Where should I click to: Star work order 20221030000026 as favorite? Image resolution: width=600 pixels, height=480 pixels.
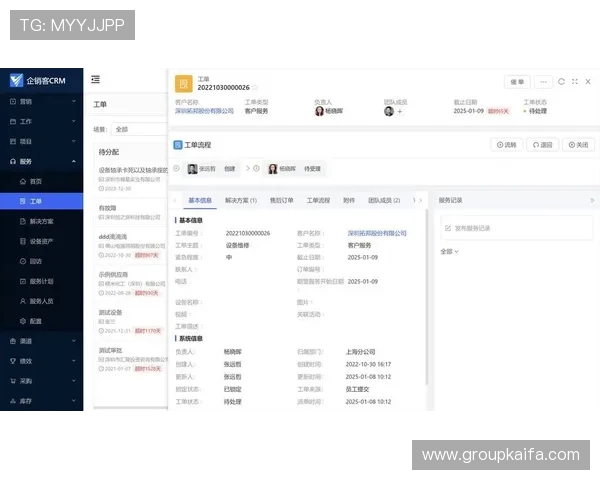coord(255,88)
